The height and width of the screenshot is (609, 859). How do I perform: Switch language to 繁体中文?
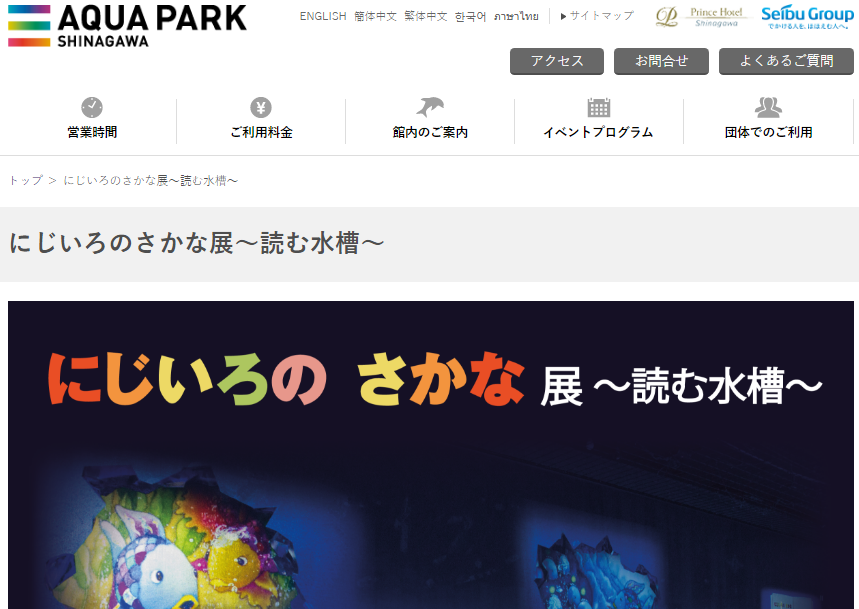(x=426, y=16)
